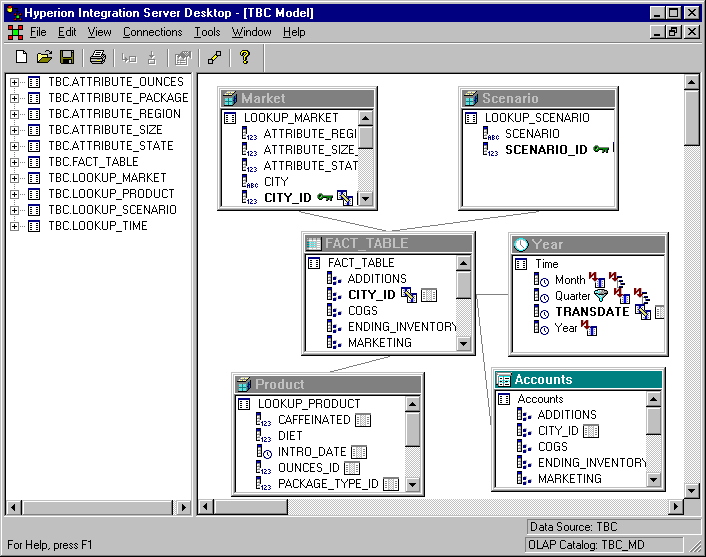706x557 pixels.
Task: Click the New document toolbar icon
Action: coord(21,57)
